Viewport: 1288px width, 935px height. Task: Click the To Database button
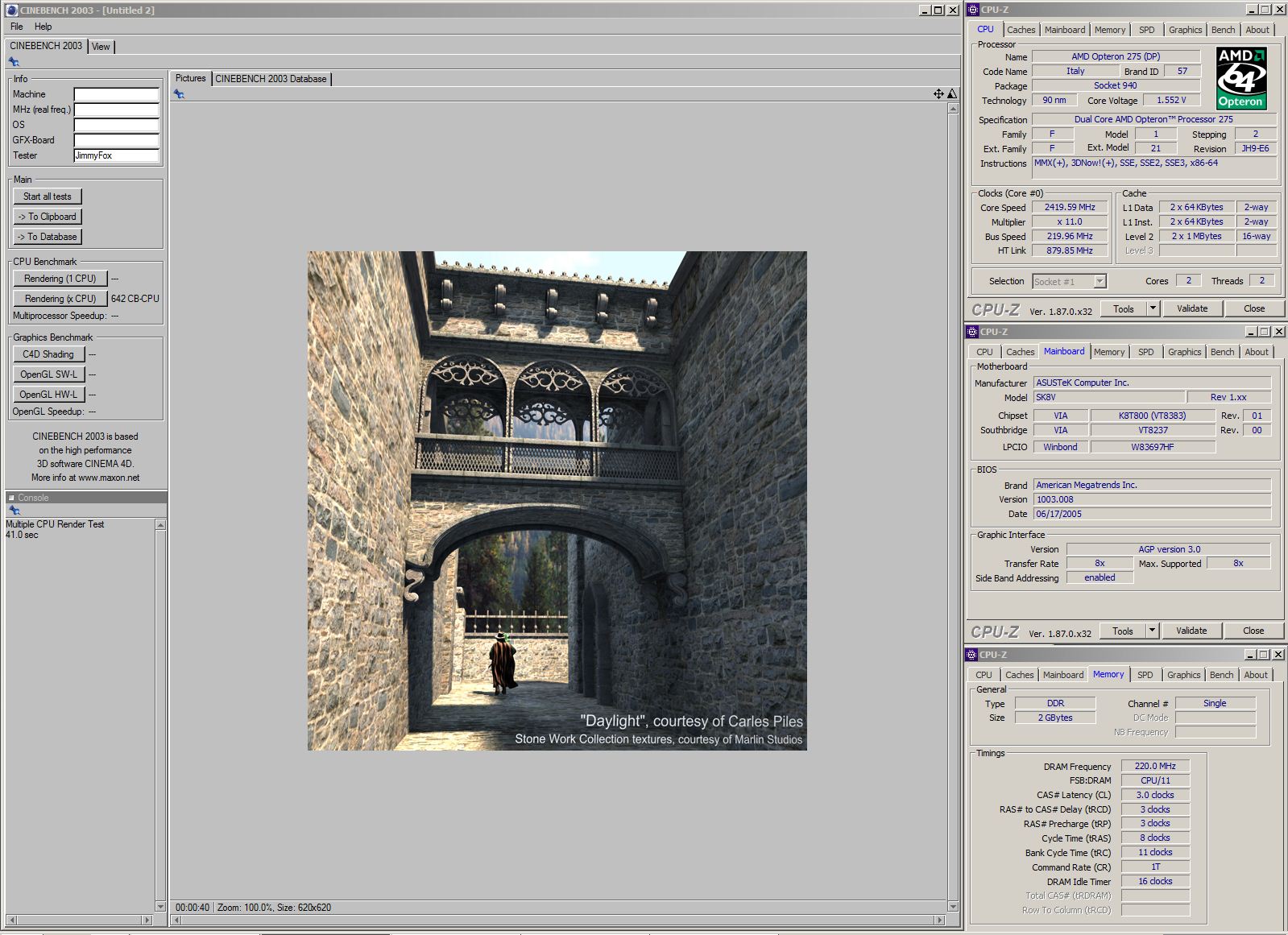tap(48, 237)
